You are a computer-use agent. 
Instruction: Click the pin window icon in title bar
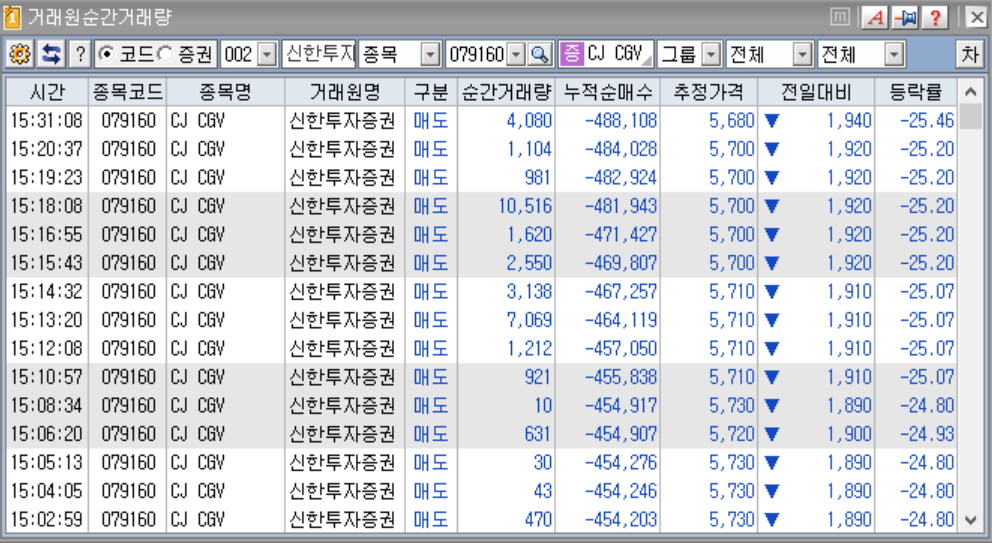click(x=905, y=18)
